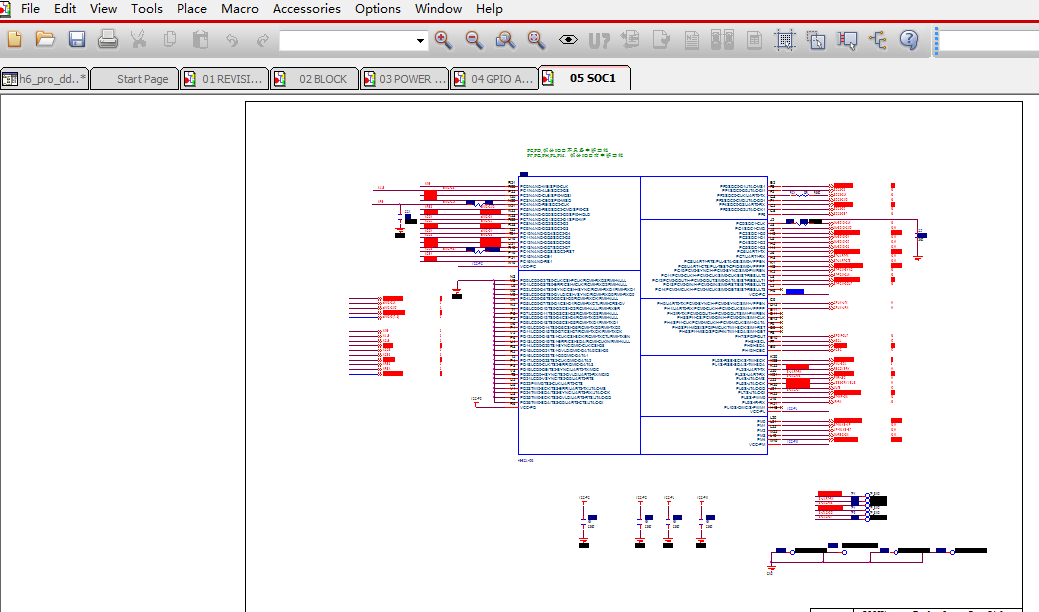This screenshot has width=1039, height=612.
Task: Switch to the 02 BLOCK tab
Action: 315,79
